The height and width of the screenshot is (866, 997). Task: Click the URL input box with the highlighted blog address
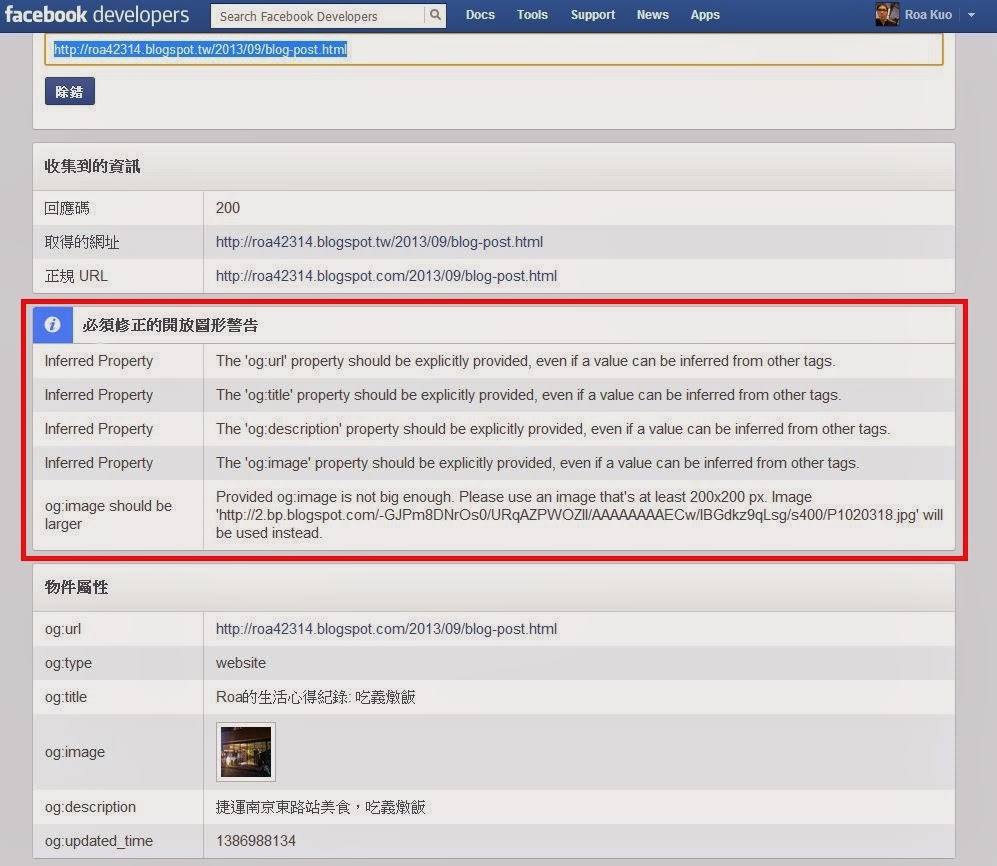(493, 50)
